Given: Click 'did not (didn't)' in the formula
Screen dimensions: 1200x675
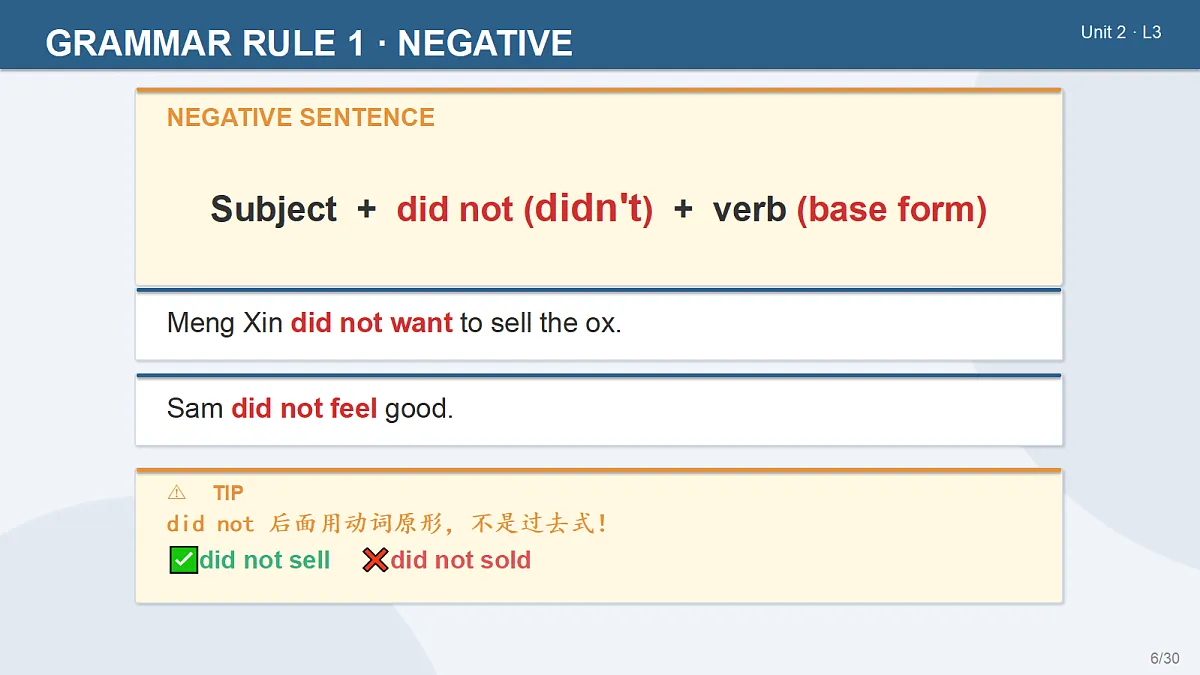Looking at the screenshot, I should (x=525, y=208).
